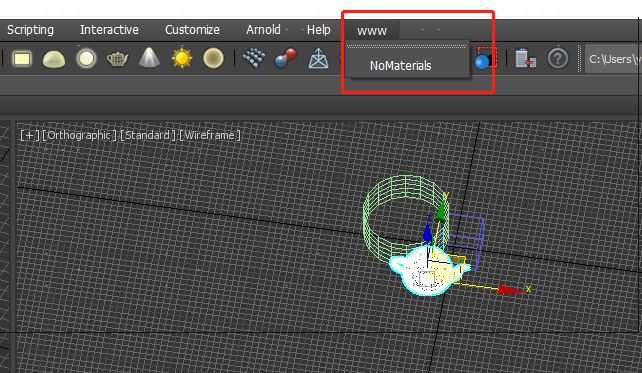
Task: Click the C:\Users project path field
Action: pyautogui.click(x=613, y=59)
